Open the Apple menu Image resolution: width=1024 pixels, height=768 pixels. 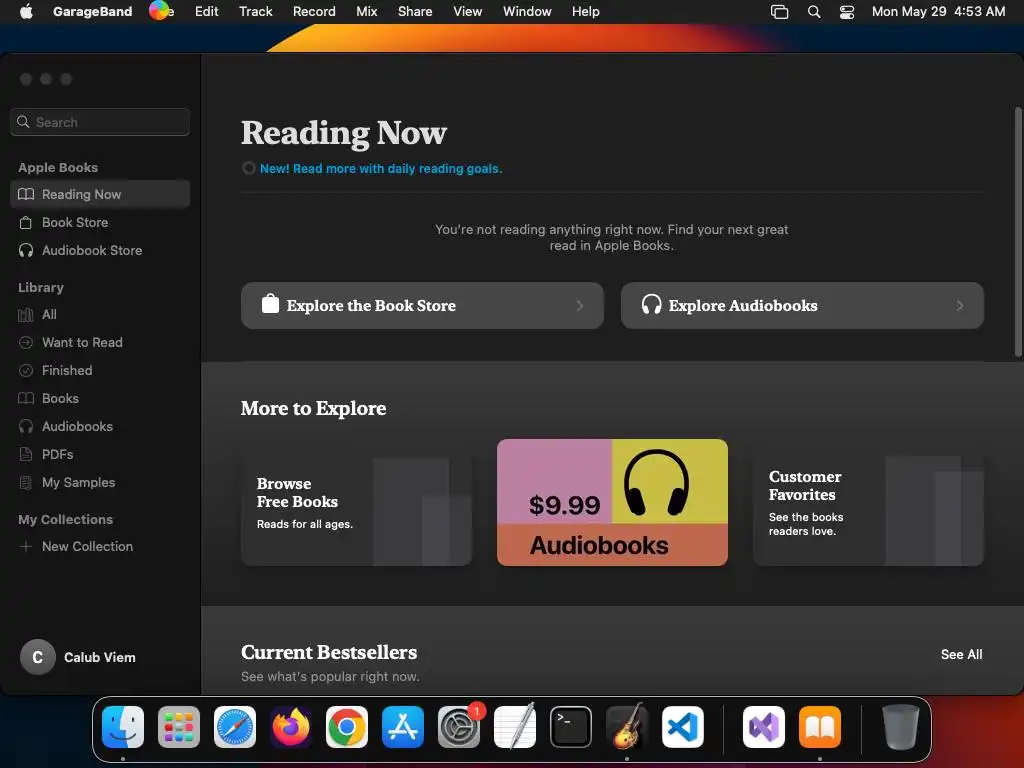pyautogui.click(x=26, y=12)
